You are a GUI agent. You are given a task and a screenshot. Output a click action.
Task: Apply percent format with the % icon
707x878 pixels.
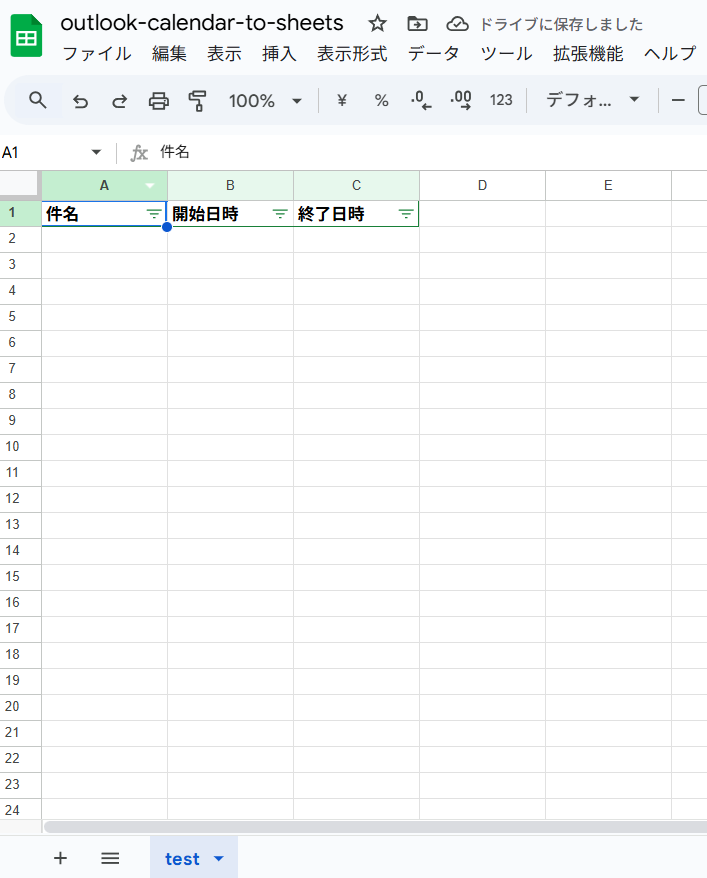click(381, 100)
